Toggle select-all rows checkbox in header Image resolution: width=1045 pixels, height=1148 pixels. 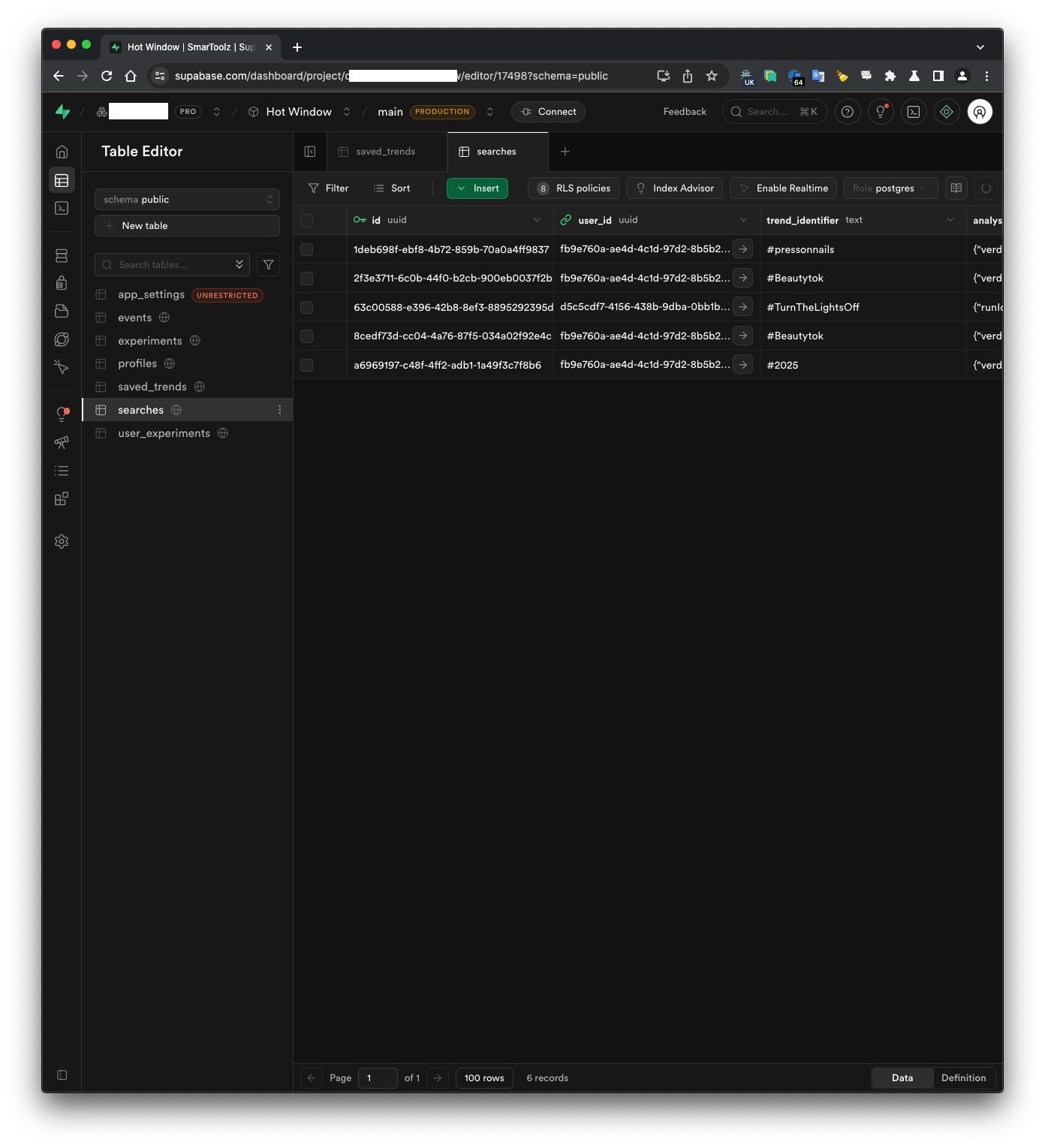pos(306,220)
